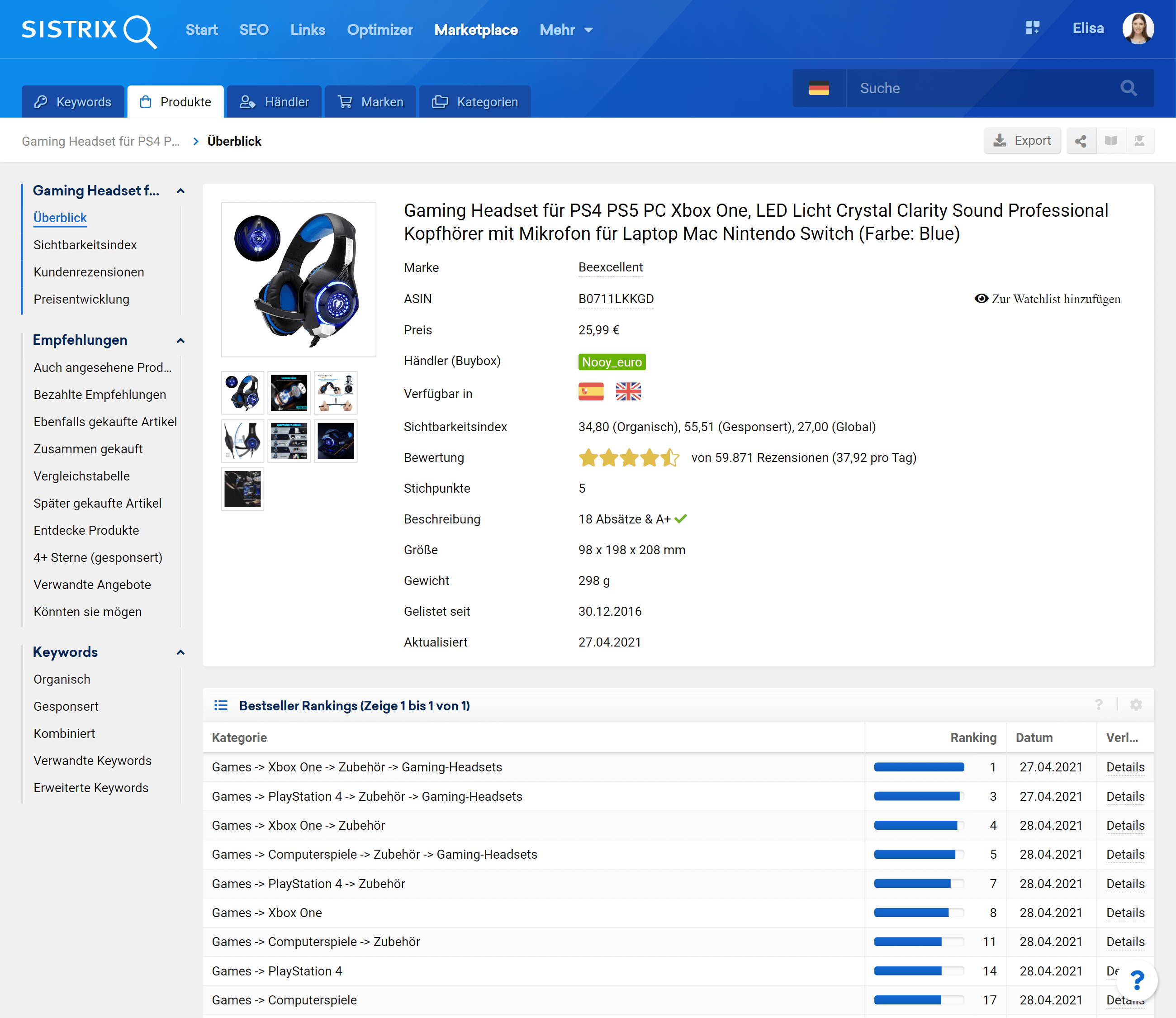Open the apps grid icon near Elisa
This screenshot has height=1018, width=1176.
[1032, 28]
